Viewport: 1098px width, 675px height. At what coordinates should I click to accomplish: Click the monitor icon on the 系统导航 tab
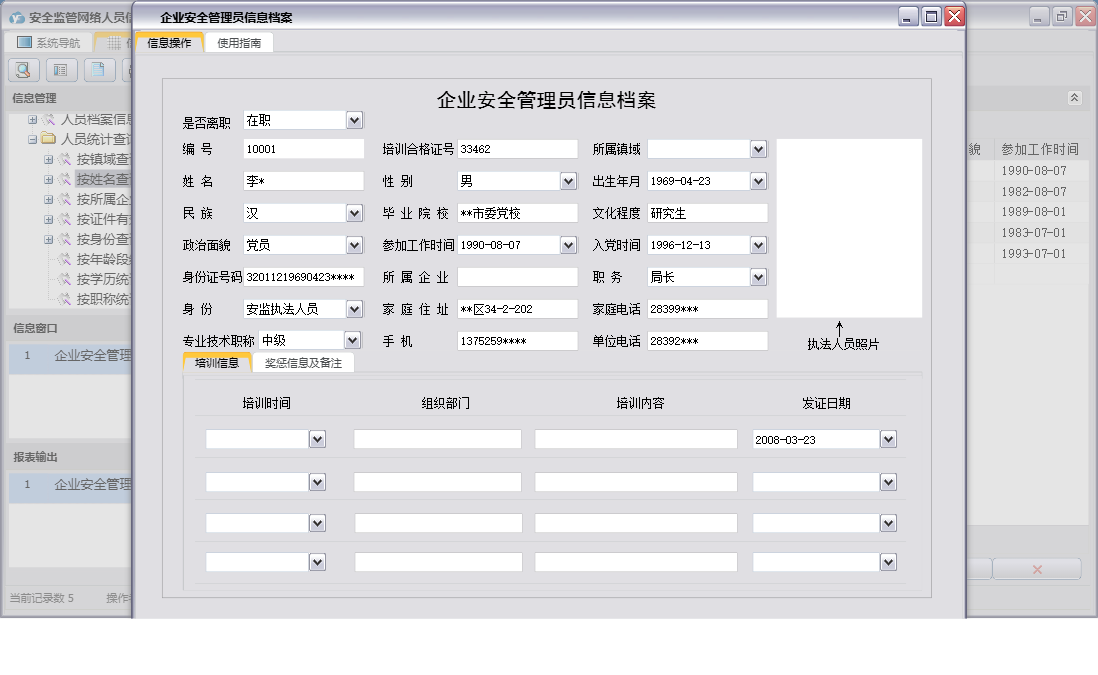click(x=22, y=40)
